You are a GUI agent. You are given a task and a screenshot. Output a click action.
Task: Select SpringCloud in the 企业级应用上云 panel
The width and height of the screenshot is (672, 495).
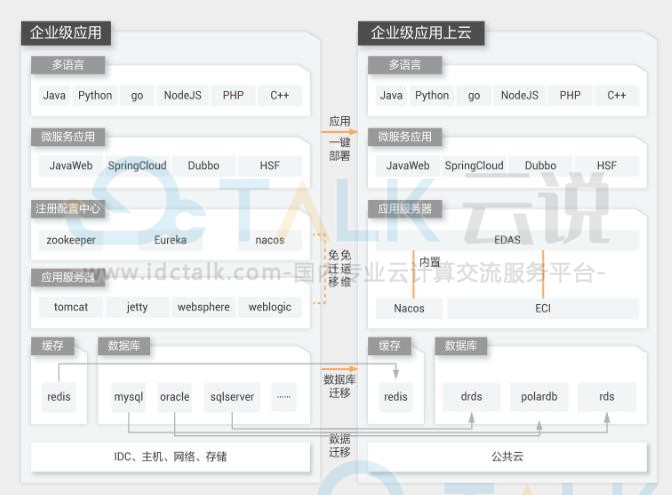click(x=474, y=166)
